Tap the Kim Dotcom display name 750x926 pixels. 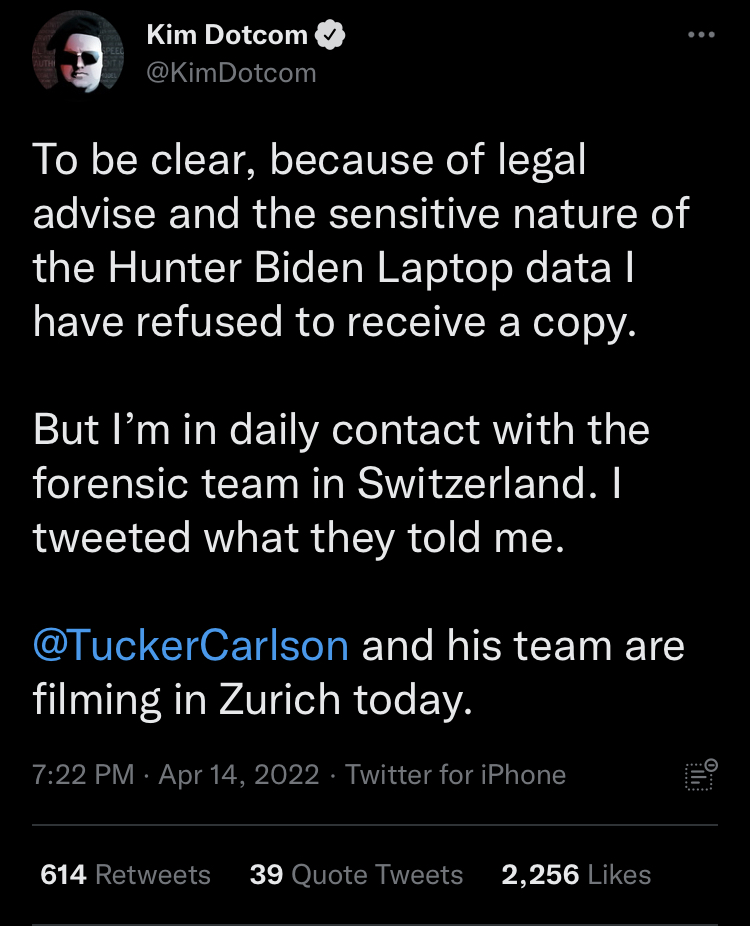click(x=227, y=35)
